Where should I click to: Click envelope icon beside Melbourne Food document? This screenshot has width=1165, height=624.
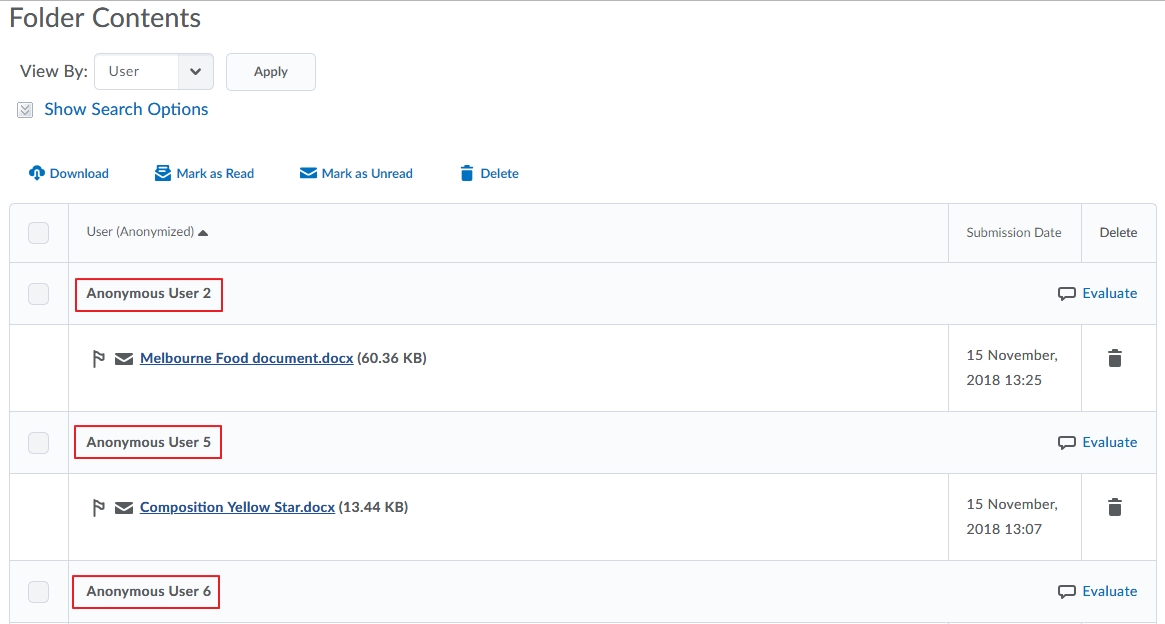(x=124, y=359)
